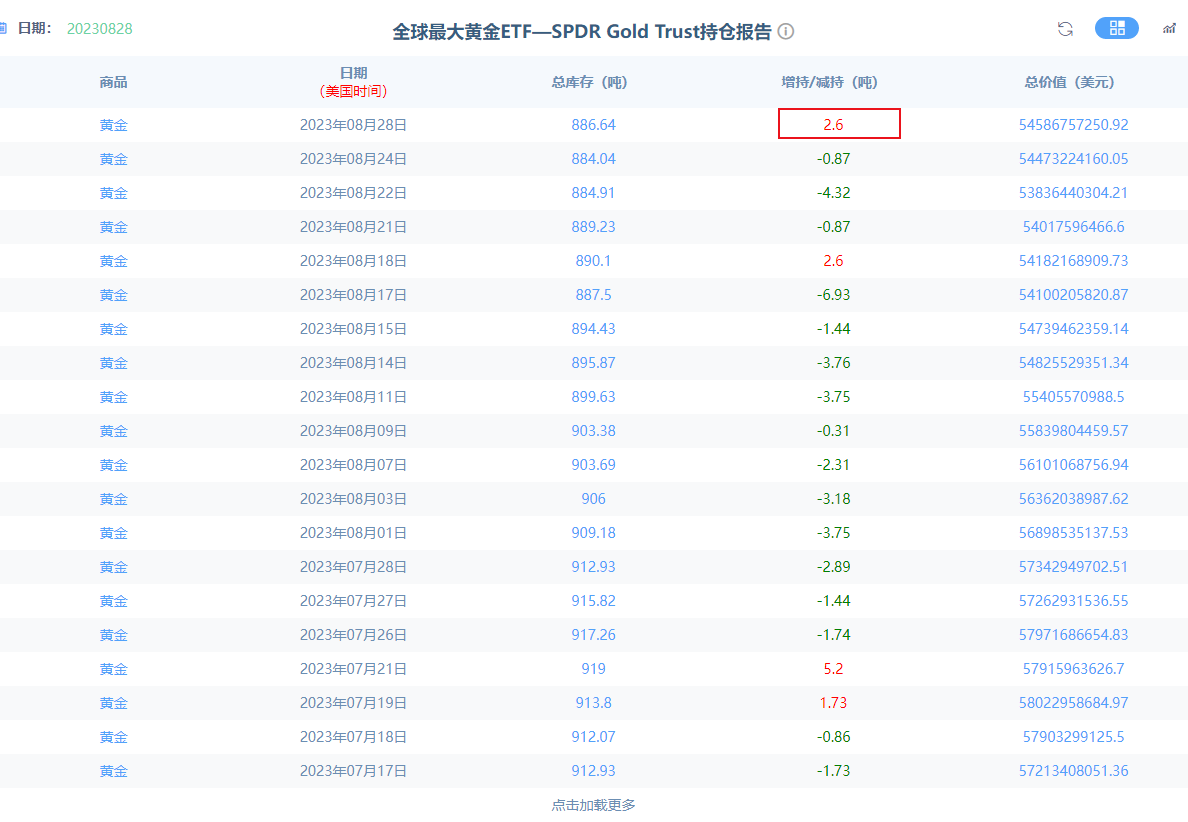Click the highlighted 2.6 holdings change value

pyautogui.click(x=839, y=124)
